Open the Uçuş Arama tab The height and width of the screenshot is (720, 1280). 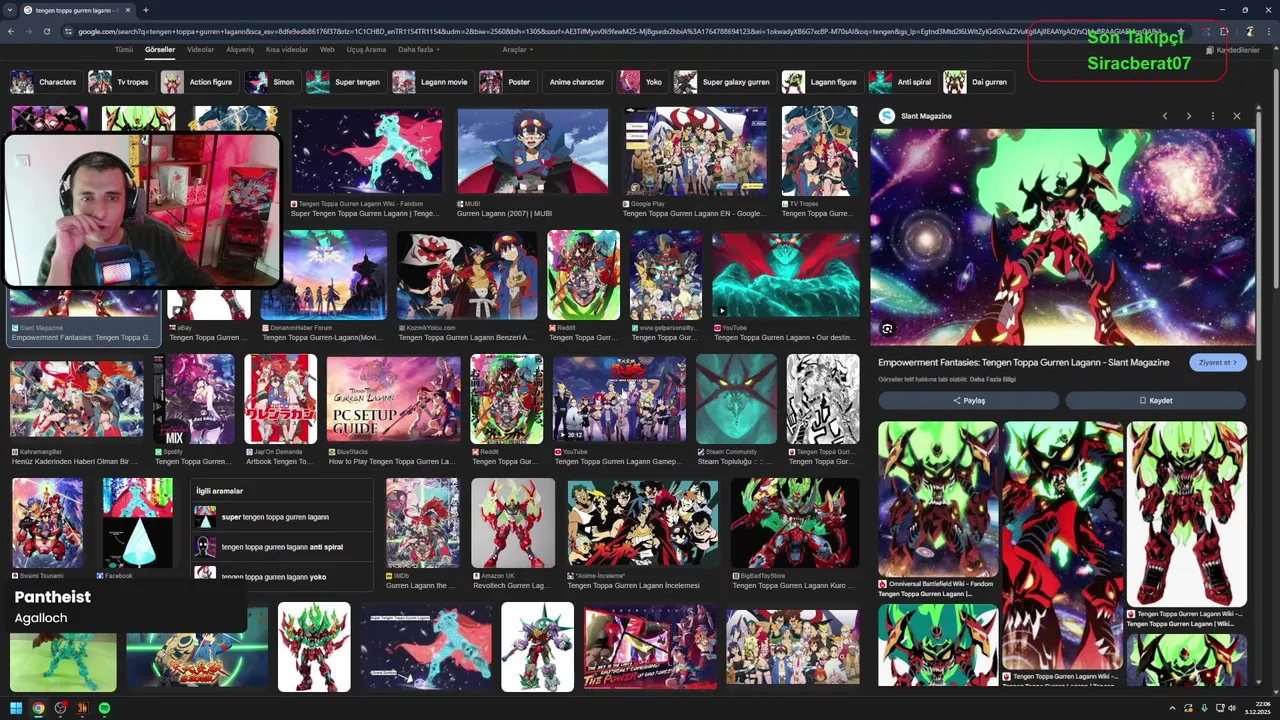pos(366,49)
